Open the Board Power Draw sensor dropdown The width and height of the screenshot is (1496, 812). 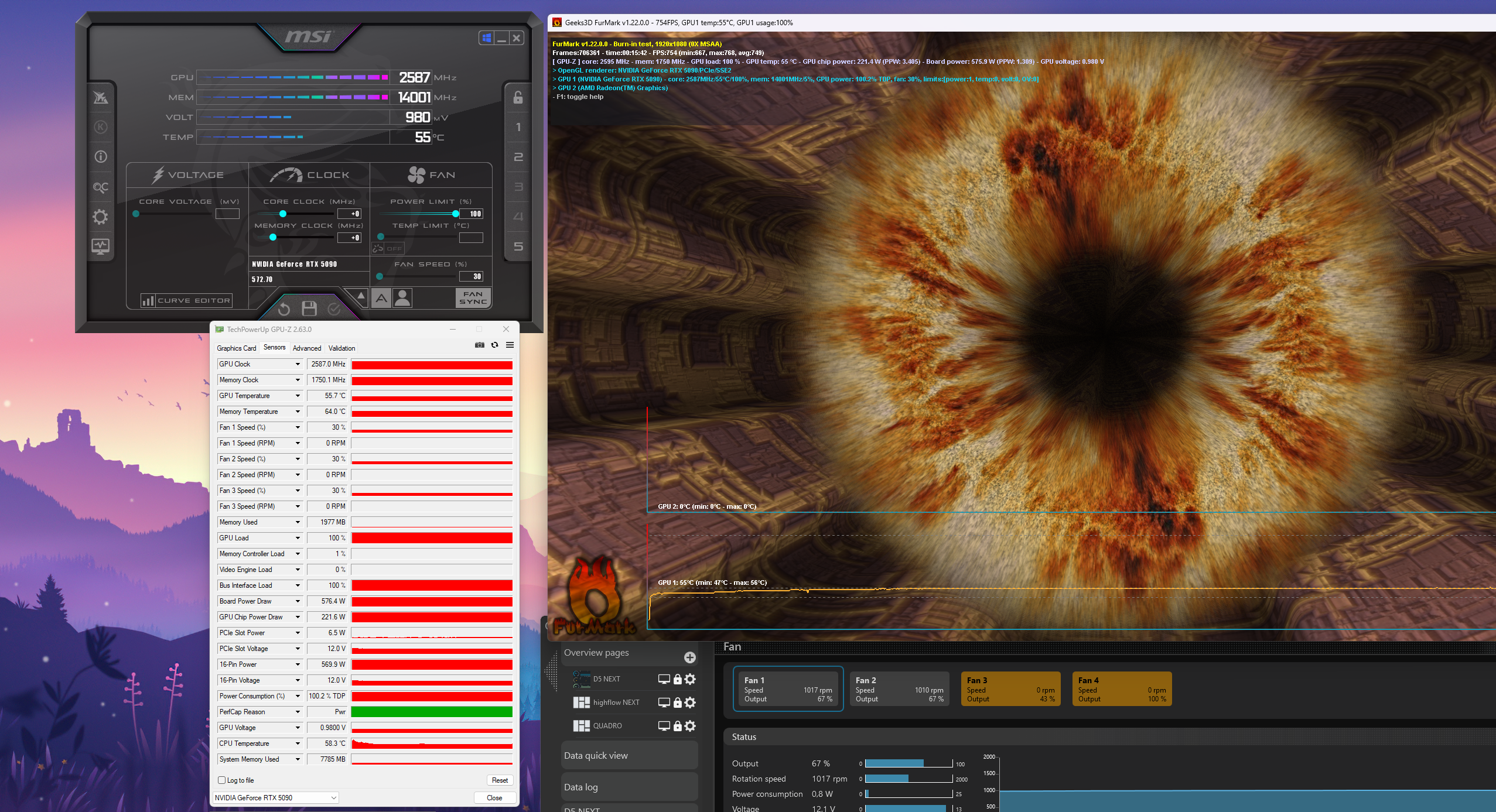pos(298,601)
